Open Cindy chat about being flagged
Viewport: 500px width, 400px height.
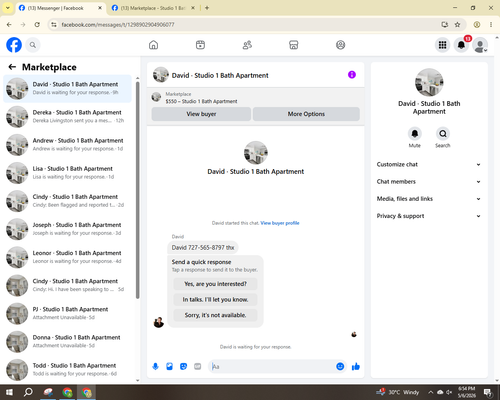(67, 201)
